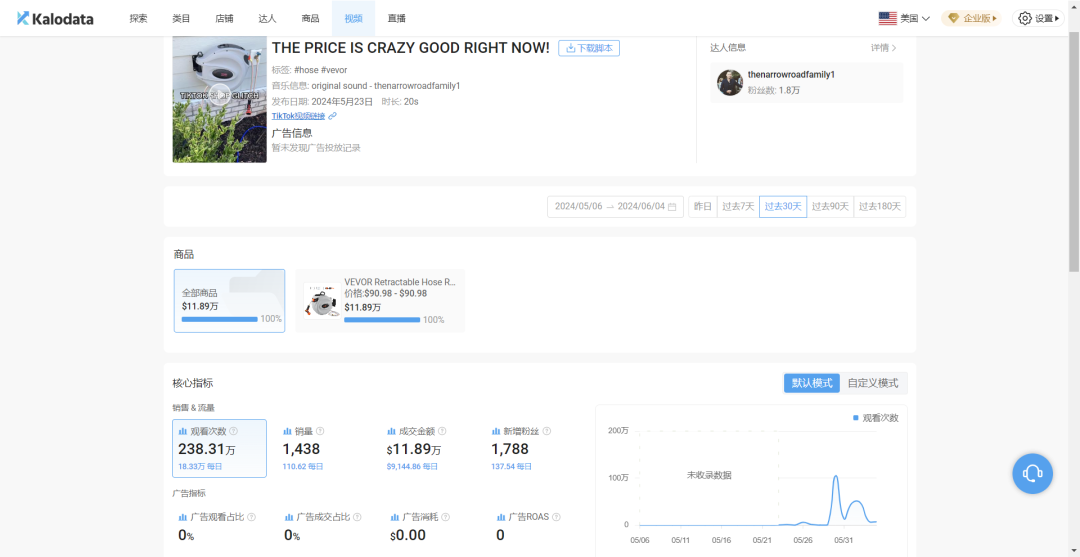Click help icon next to 观看次数
Image resolution: width=1080 pixels, height=557 pixels.
233,431
